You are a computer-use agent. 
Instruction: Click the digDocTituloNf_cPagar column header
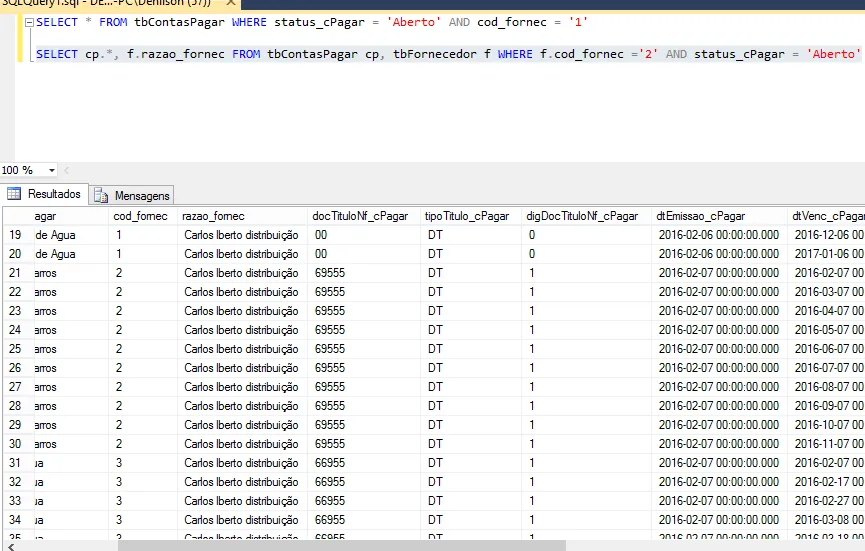[x=582, y=216]
